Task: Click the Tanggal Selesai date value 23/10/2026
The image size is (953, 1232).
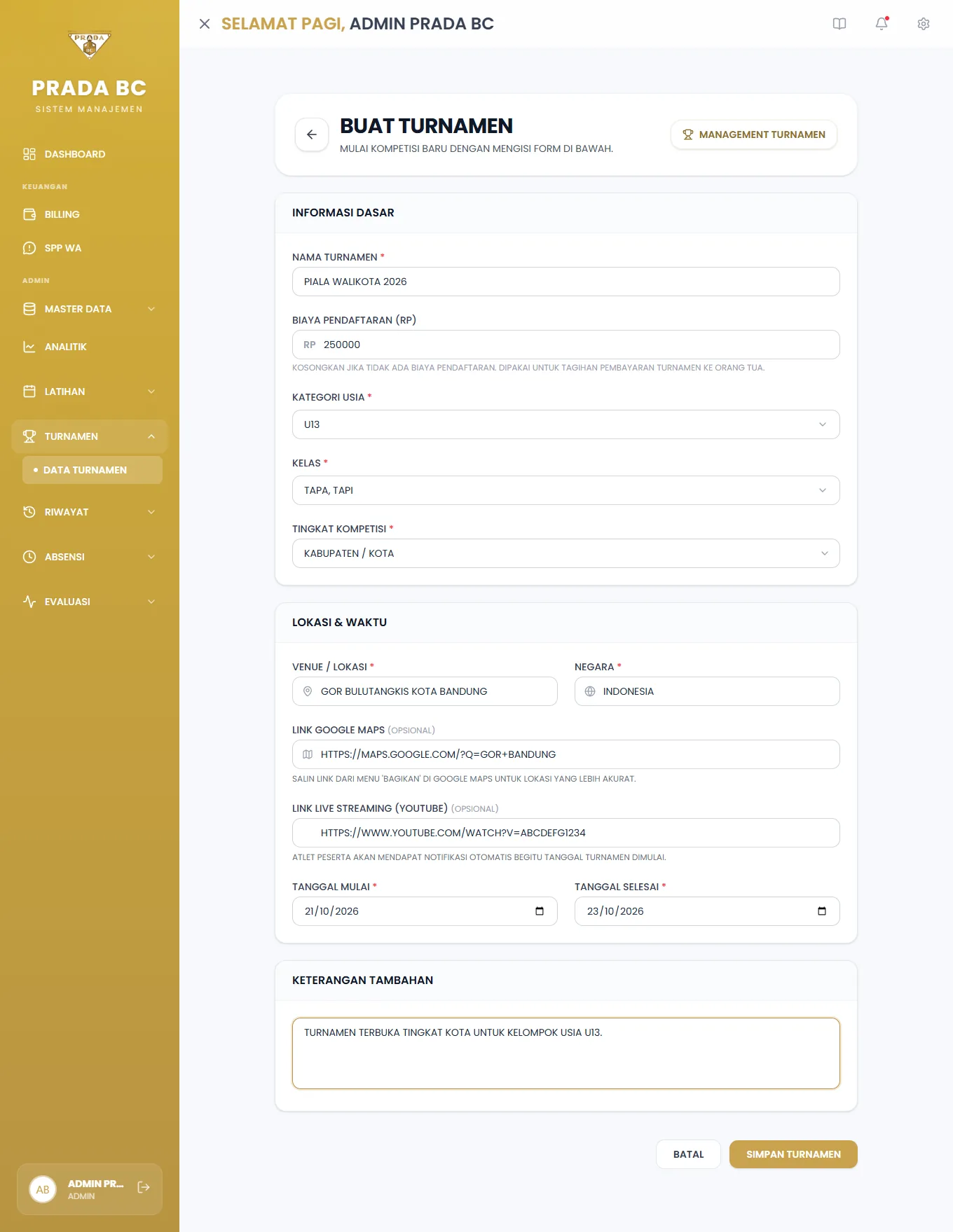Action: tap(615, 911)
